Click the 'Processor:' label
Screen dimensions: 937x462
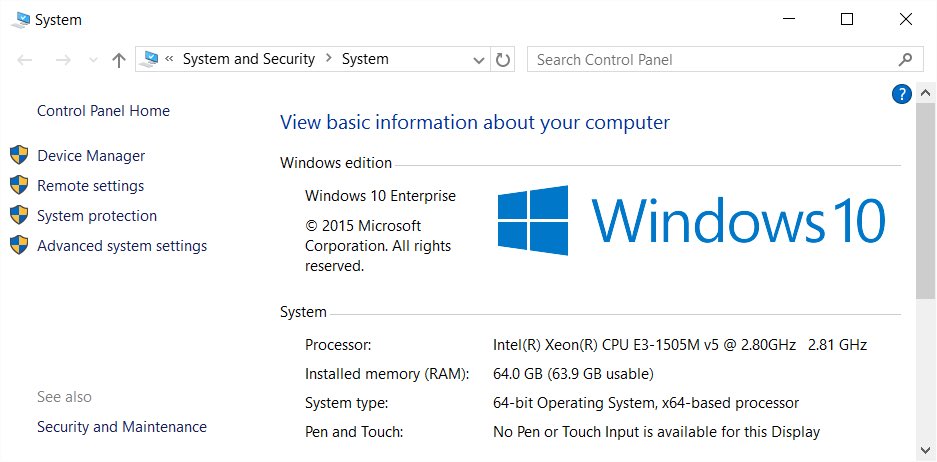click(338, 345)
